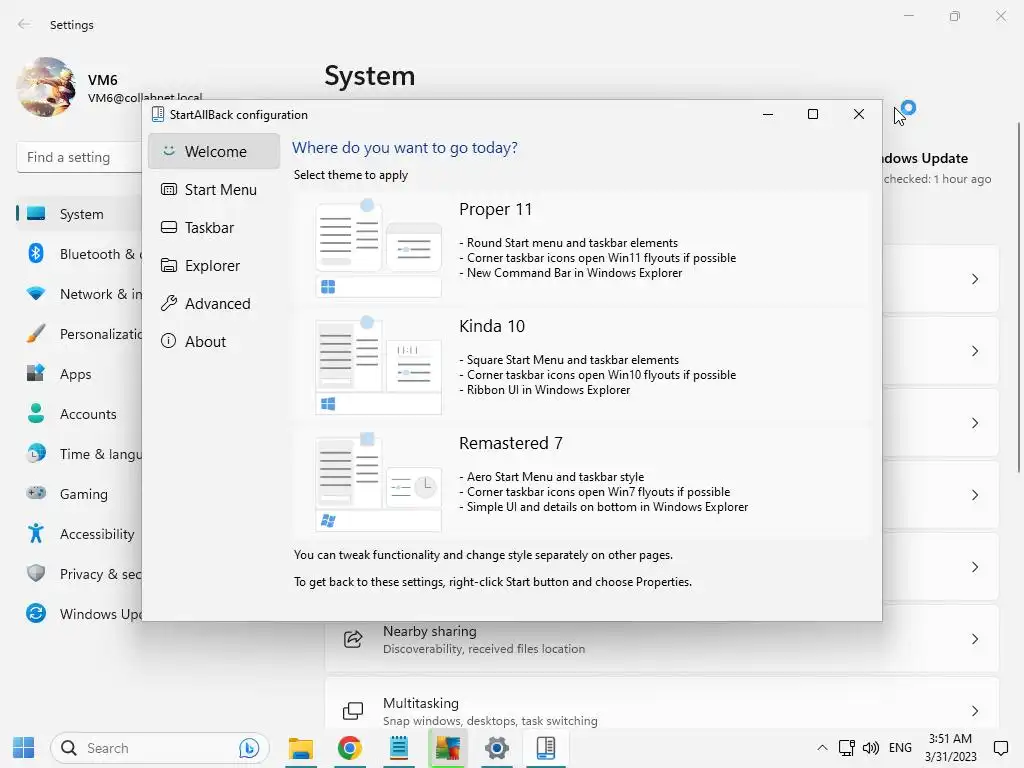
Task: Click the VM6 profile picture in Settings
Action: pos(46,87)
